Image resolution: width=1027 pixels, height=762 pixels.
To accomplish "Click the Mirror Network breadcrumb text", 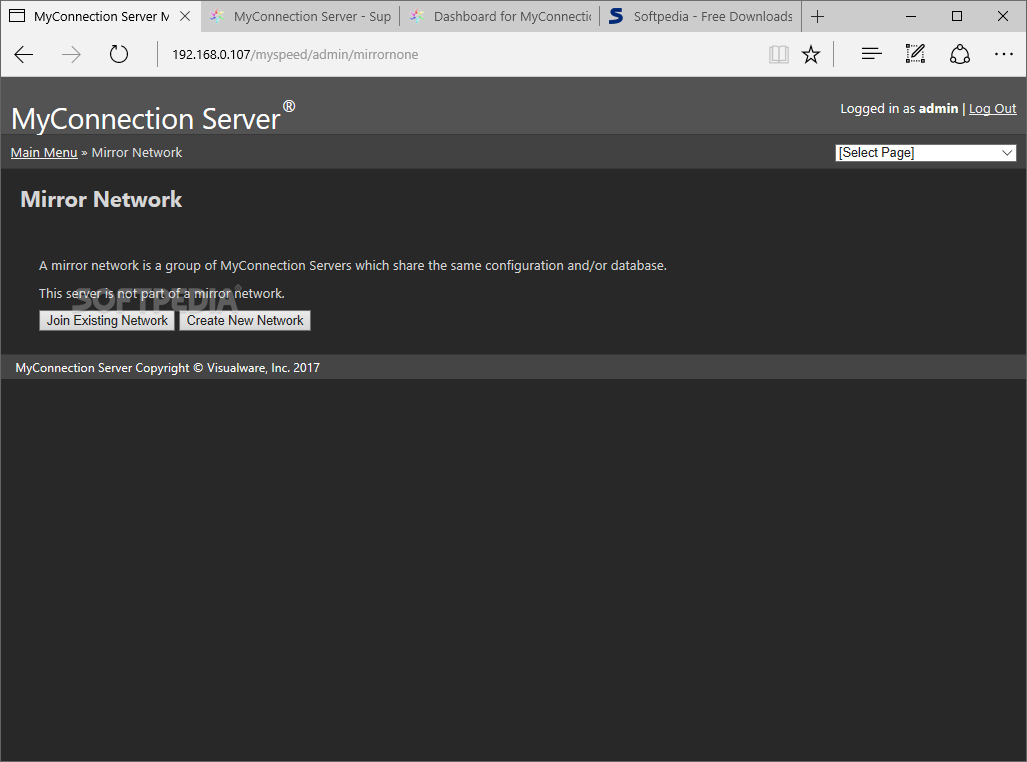I will [x=136, y=153].
